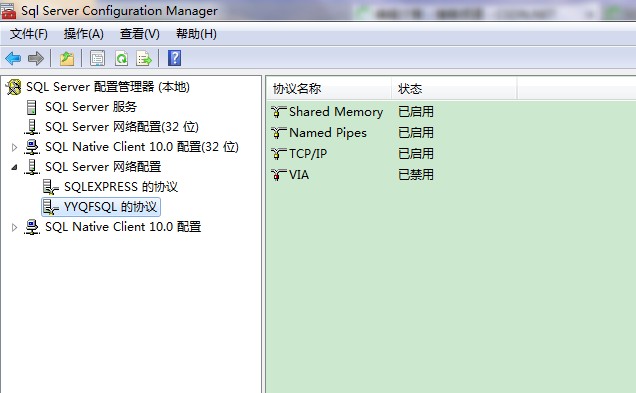Click the Sql Server Configuration Manager title icon

(x=8, y=10)
